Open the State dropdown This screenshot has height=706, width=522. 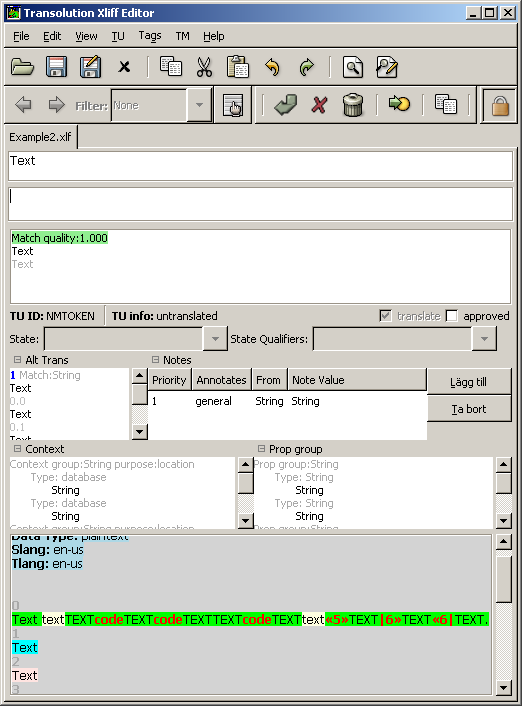tap(215, 339)
